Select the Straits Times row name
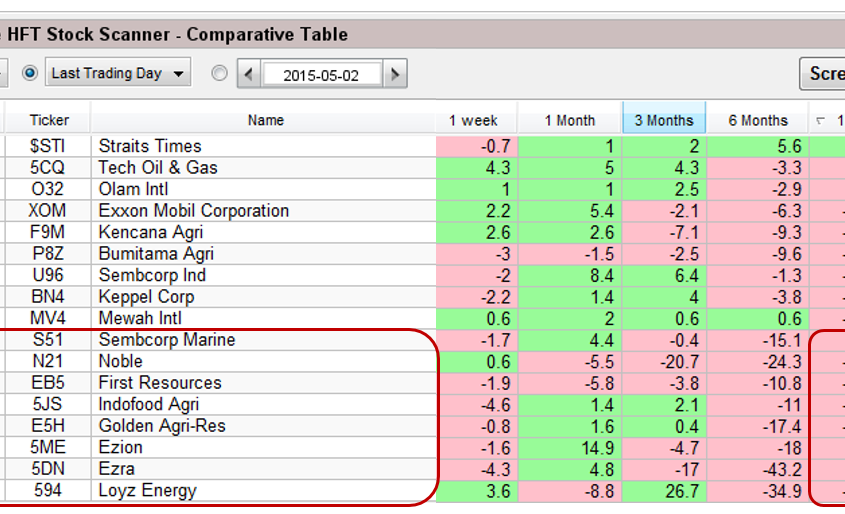This screenshot has width=845, height=514. (150, 146)
